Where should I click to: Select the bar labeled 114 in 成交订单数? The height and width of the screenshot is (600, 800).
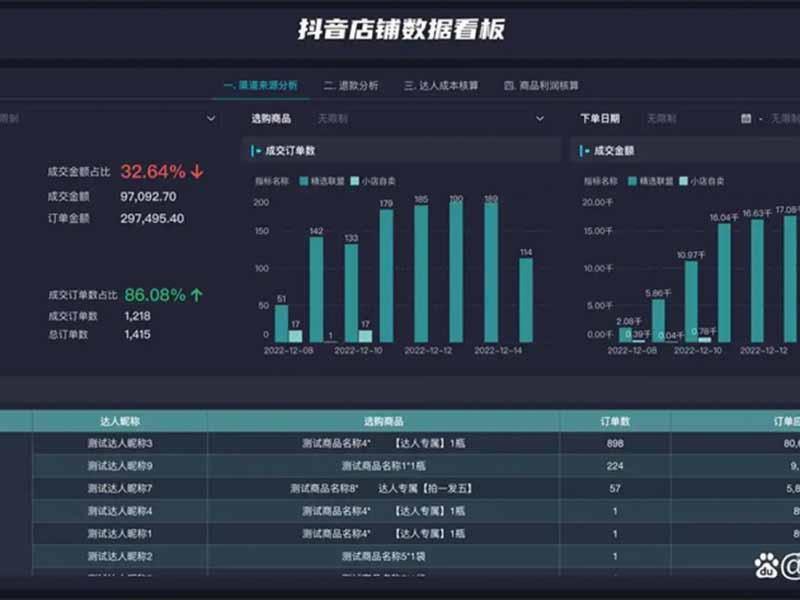point(526,300)
